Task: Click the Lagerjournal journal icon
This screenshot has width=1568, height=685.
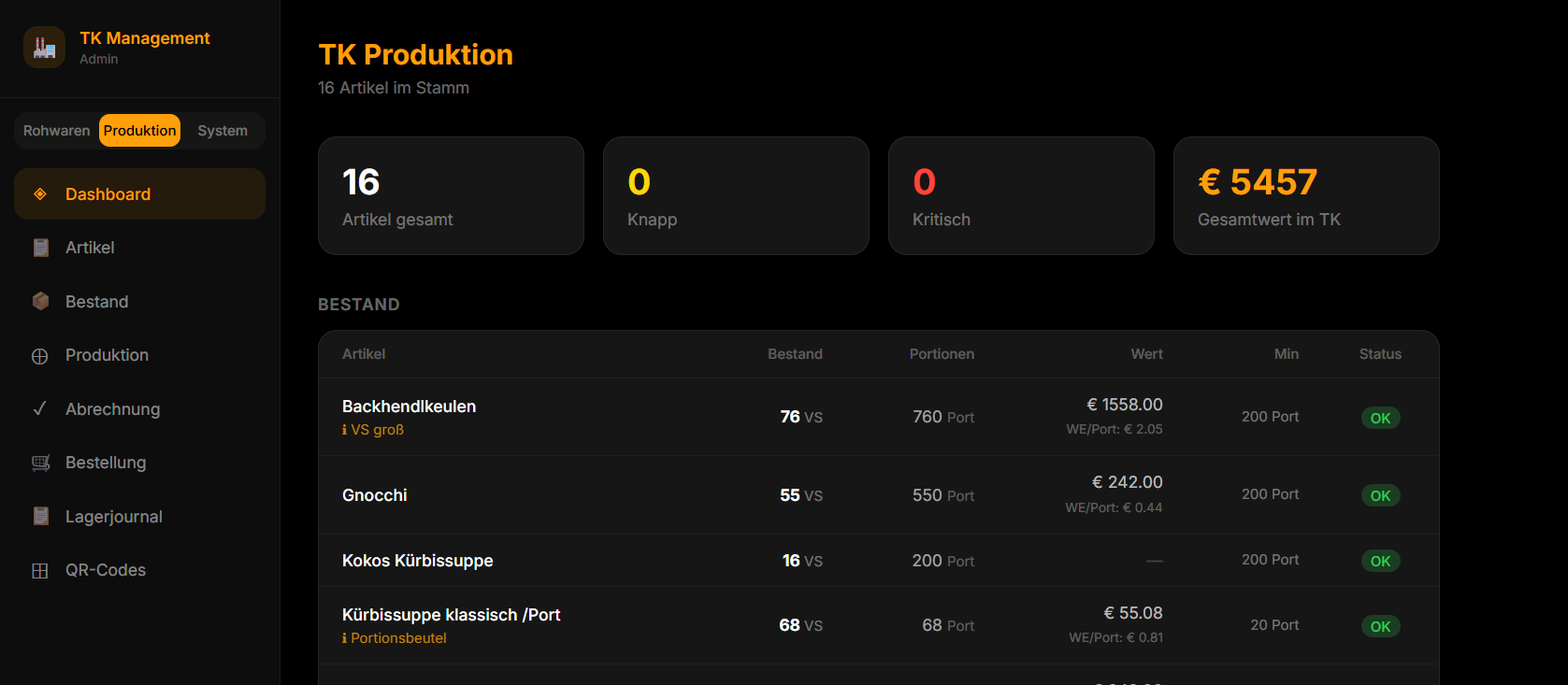Action: tap(39, 515)
